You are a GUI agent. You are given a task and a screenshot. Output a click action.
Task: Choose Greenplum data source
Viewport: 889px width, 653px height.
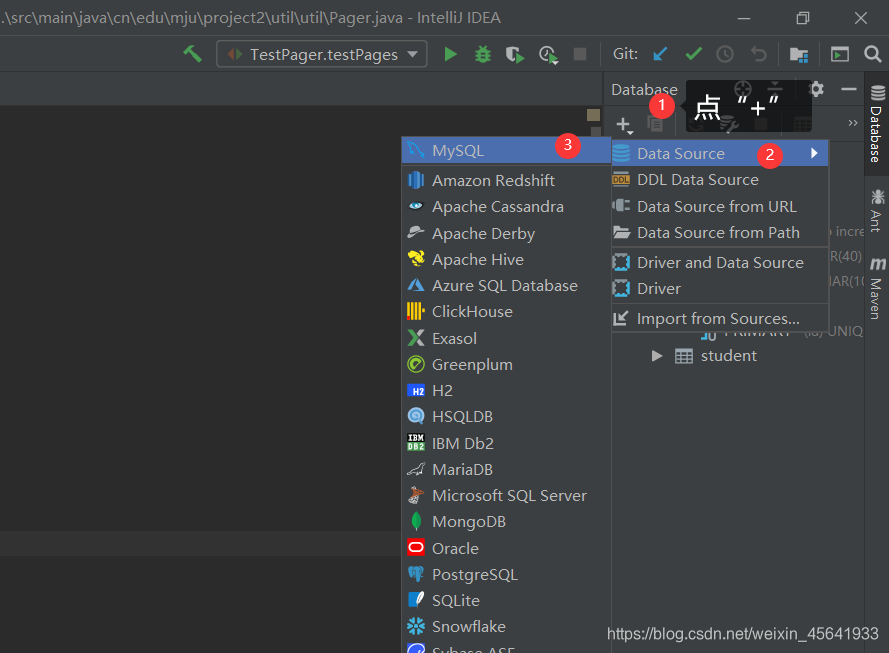[506, 364]
